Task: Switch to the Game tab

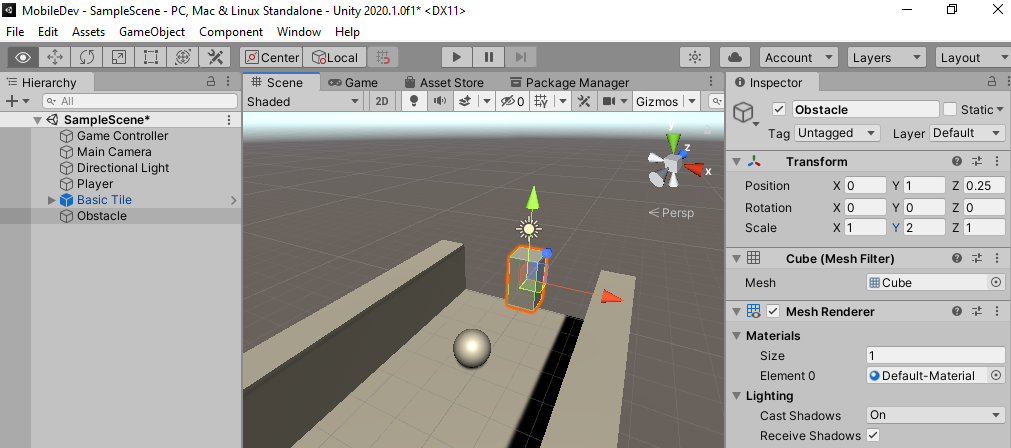Action: click(353, 83)
